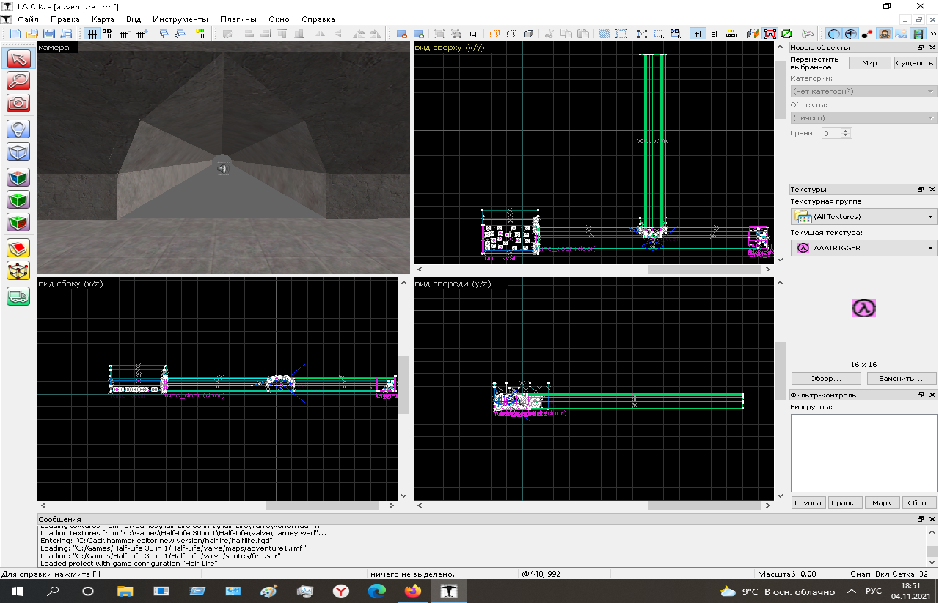Open the Файл menu
The image size is (938, 603).
tap(28, 19)
